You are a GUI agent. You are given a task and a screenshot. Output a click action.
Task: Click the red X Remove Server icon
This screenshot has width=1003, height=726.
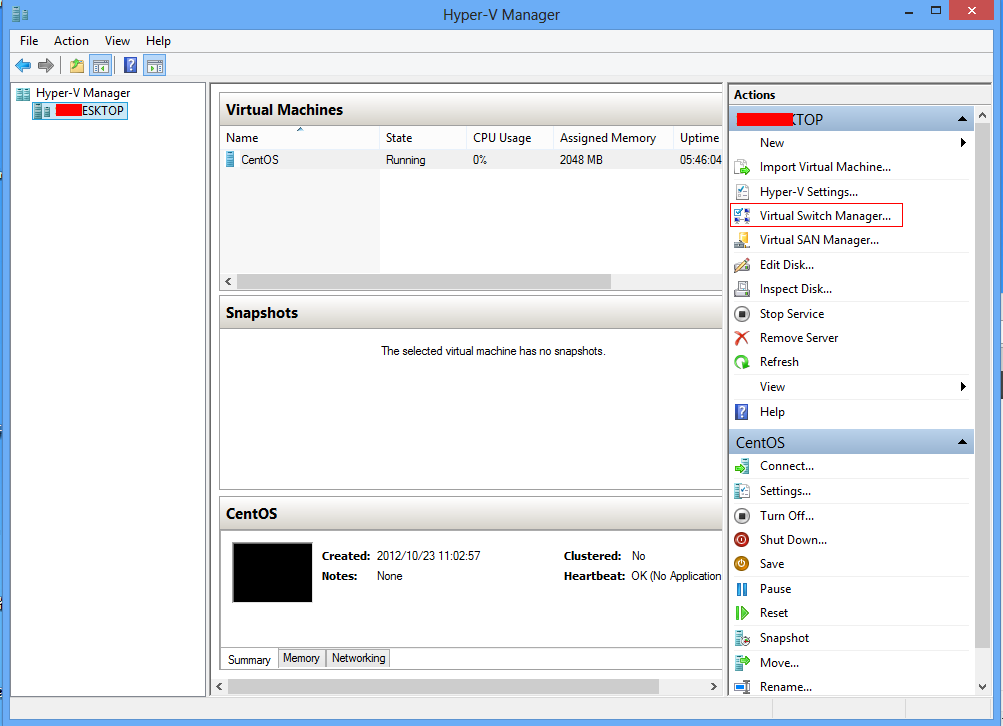tap(742, 338)
